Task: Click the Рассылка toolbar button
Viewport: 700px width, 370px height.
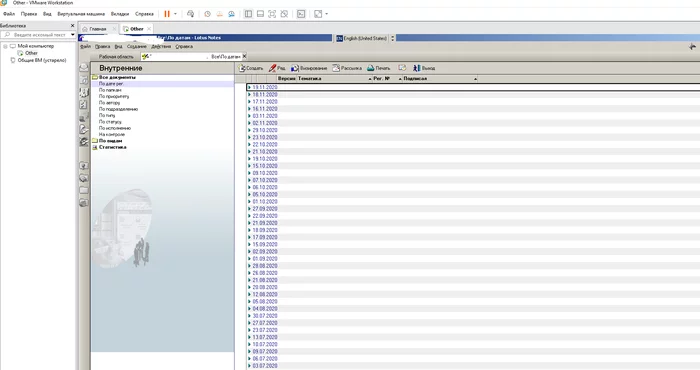Action: [x=347, y=68]
